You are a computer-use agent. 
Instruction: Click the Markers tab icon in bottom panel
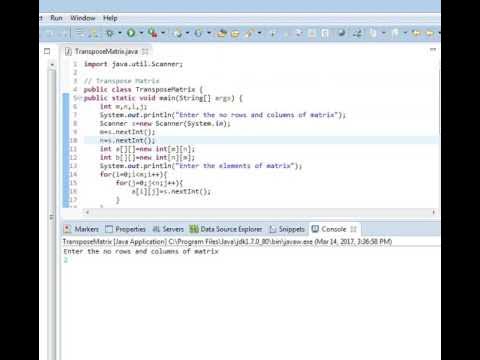pos(68,229)
